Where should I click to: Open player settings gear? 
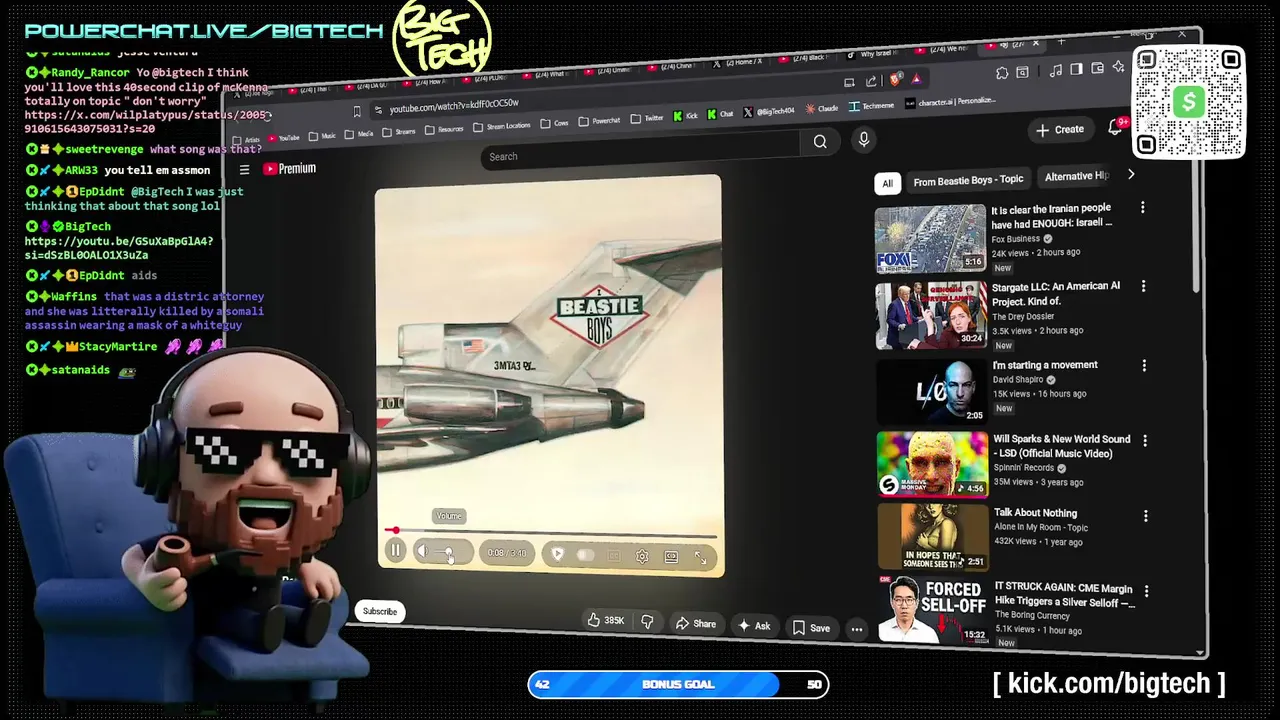click(x=642, y=557)
